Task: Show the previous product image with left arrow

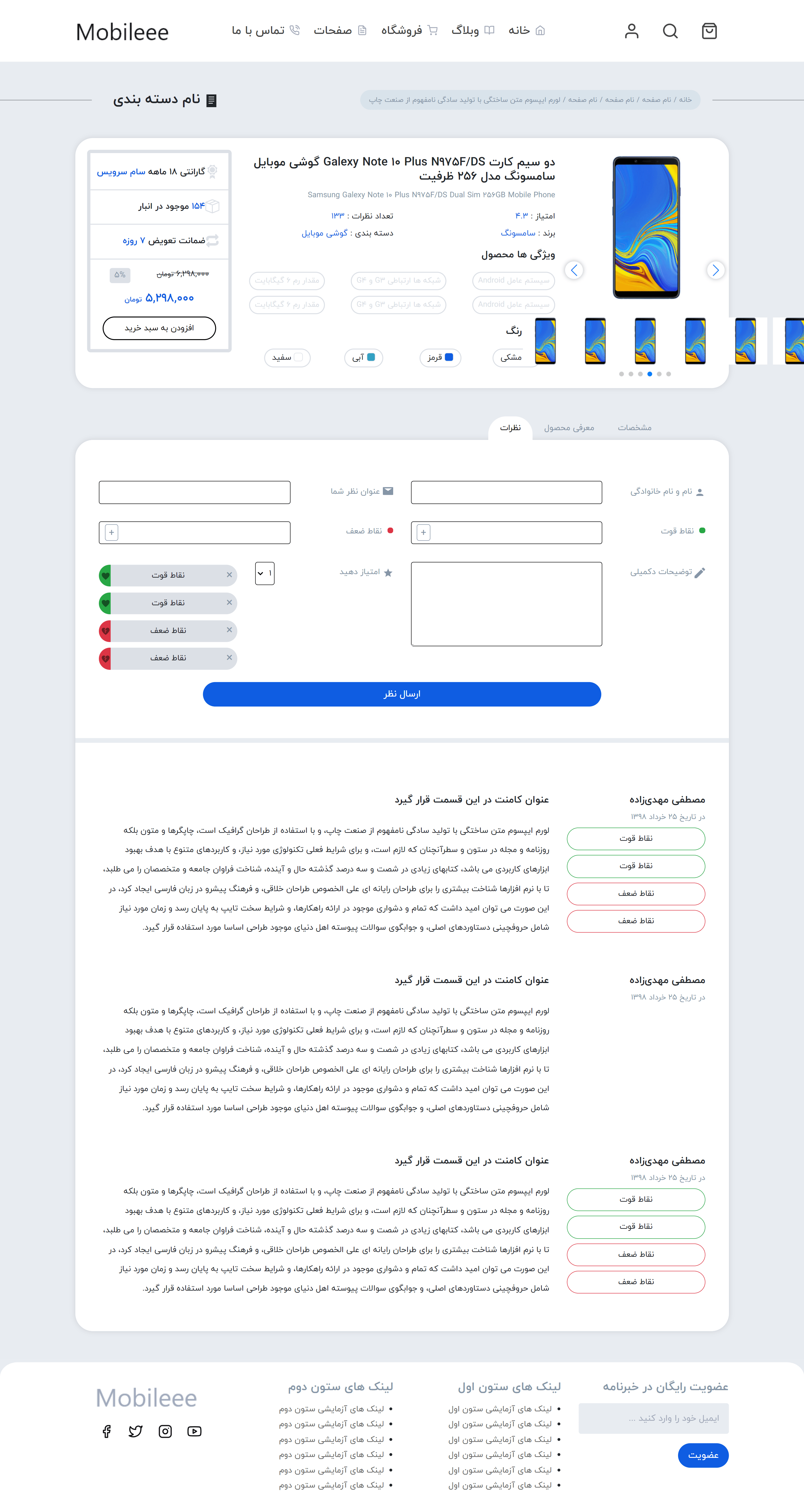Action: 574,270
